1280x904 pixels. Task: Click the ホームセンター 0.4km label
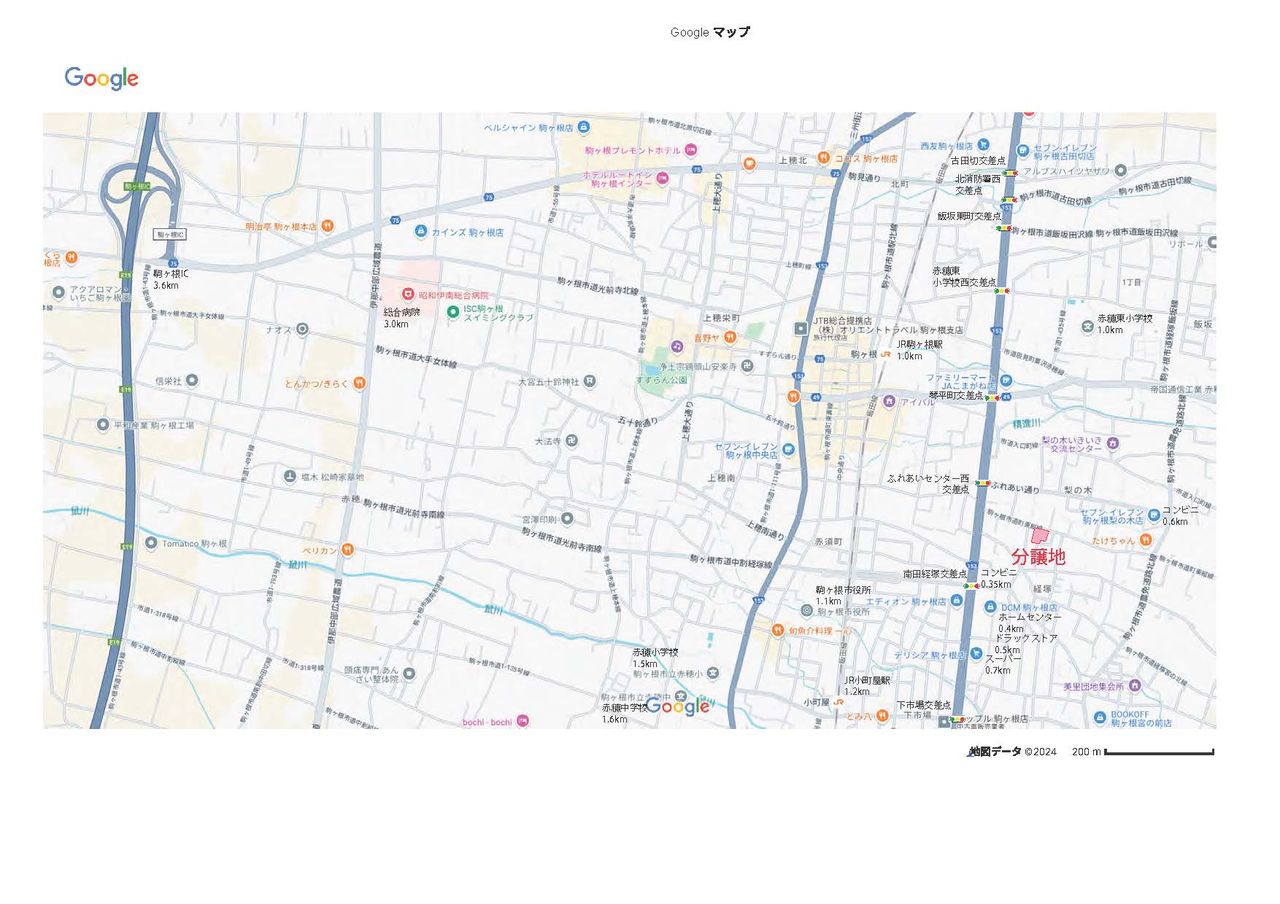1030,623
